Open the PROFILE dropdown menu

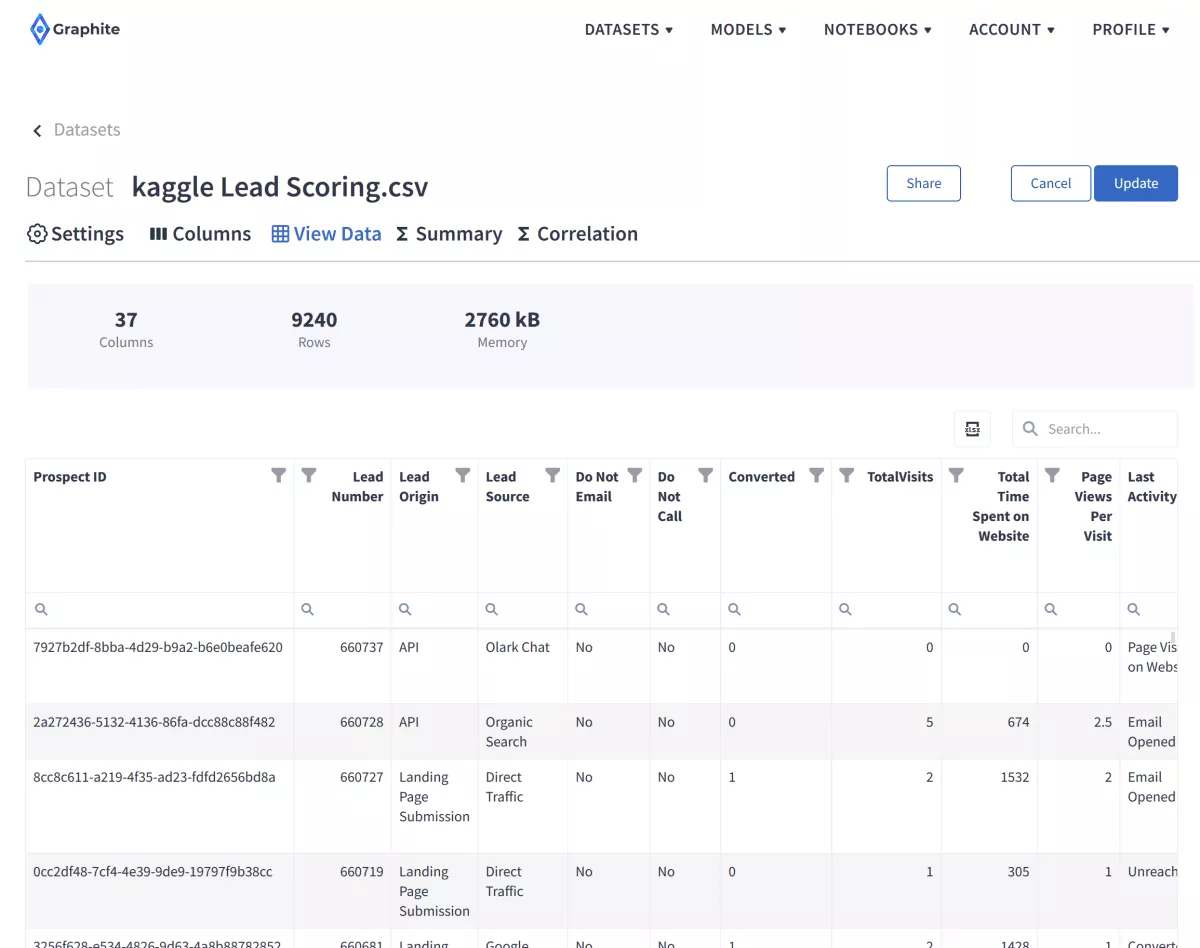[x=1131, y=30]
